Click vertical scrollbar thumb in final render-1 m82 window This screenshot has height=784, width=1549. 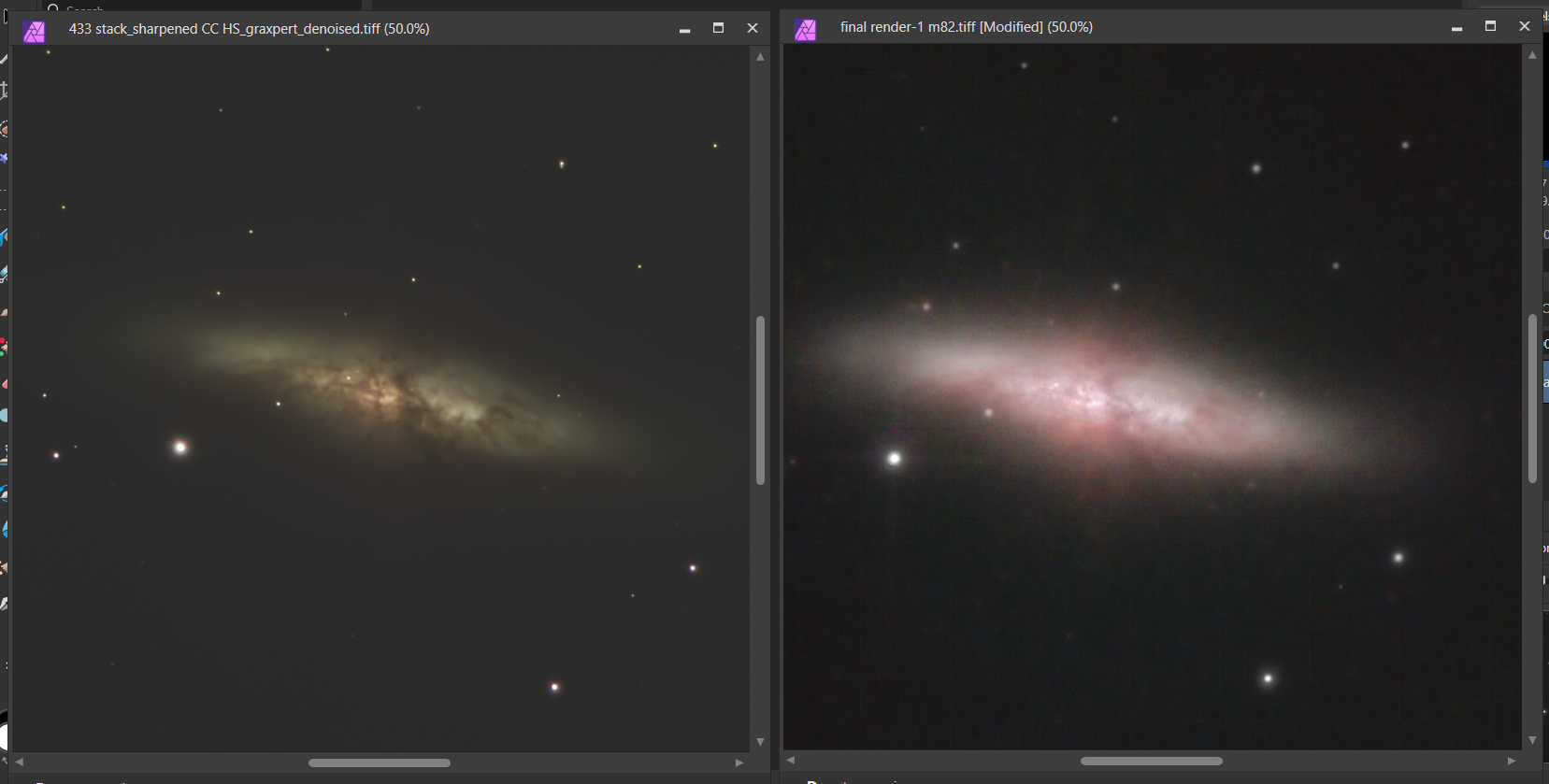click(1532, 398)
